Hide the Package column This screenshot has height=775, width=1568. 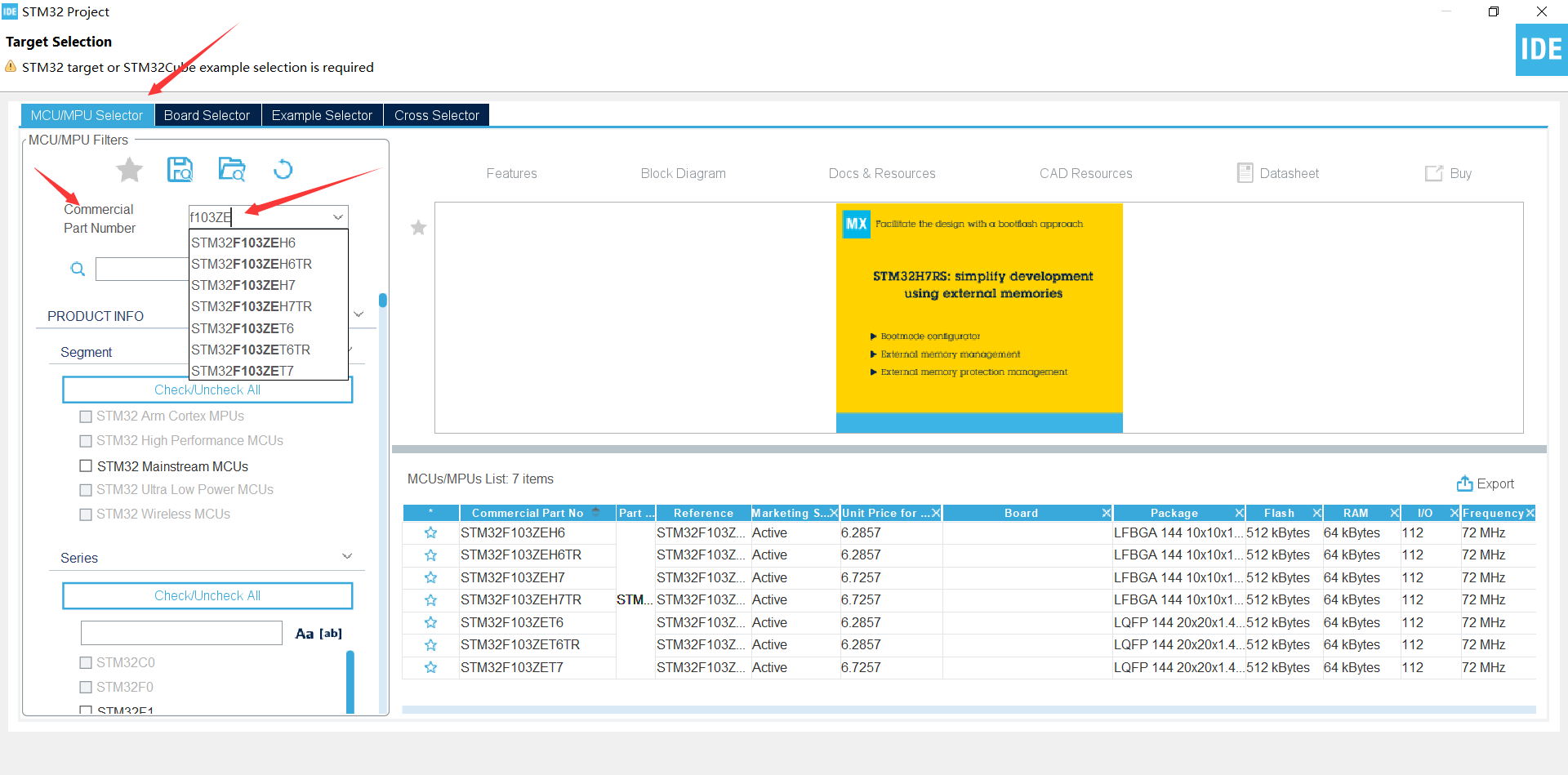click(1240, 513)
